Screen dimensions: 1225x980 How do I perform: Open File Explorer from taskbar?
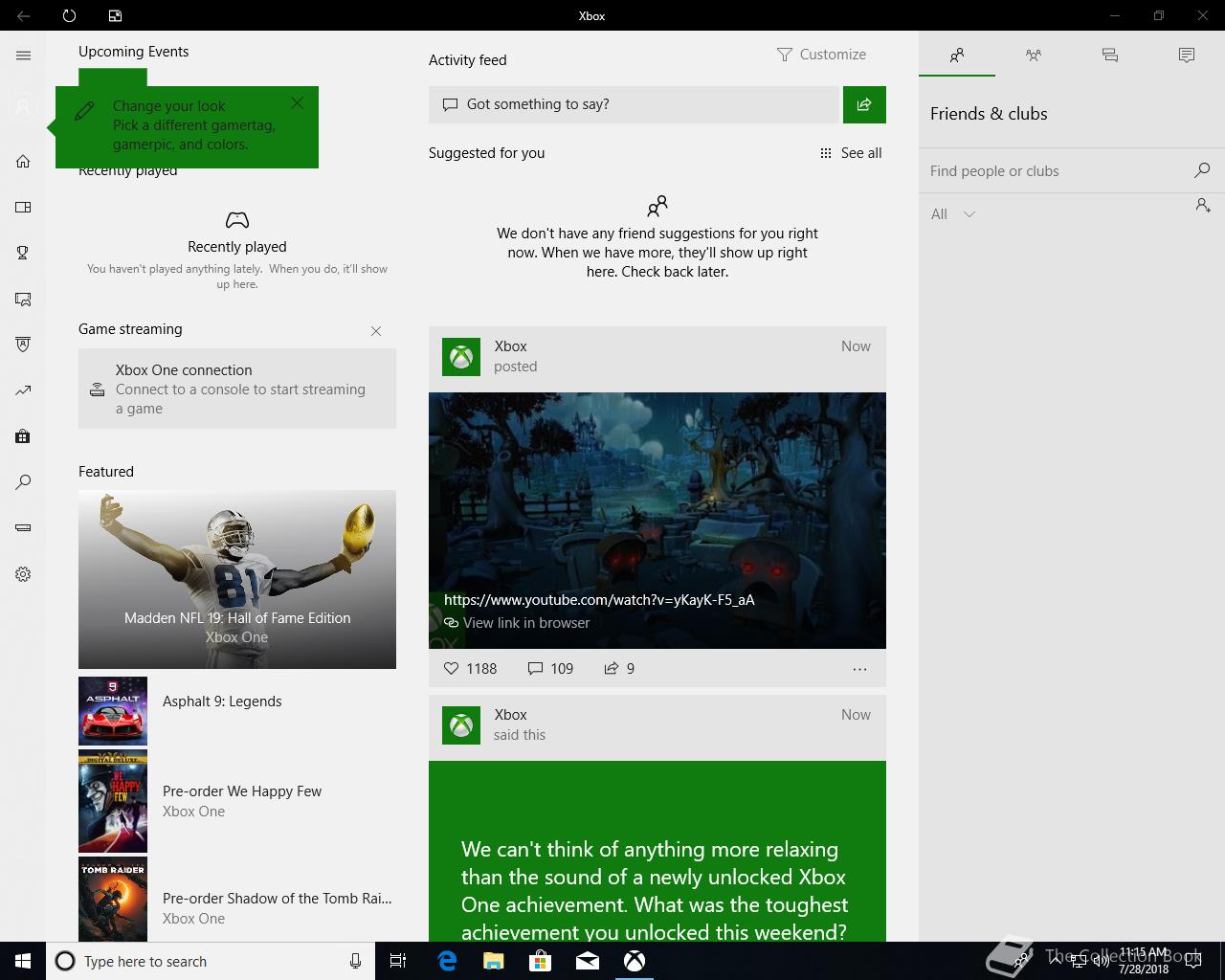[494, 961]
